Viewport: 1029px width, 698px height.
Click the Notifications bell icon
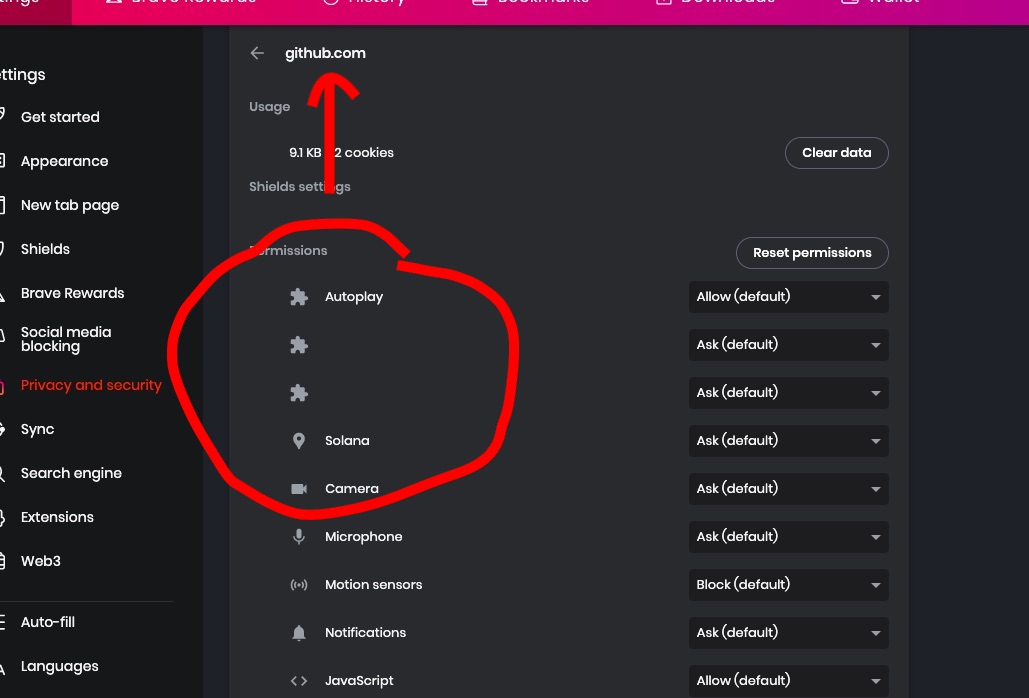pyautogui.click(x=299, y=633)
